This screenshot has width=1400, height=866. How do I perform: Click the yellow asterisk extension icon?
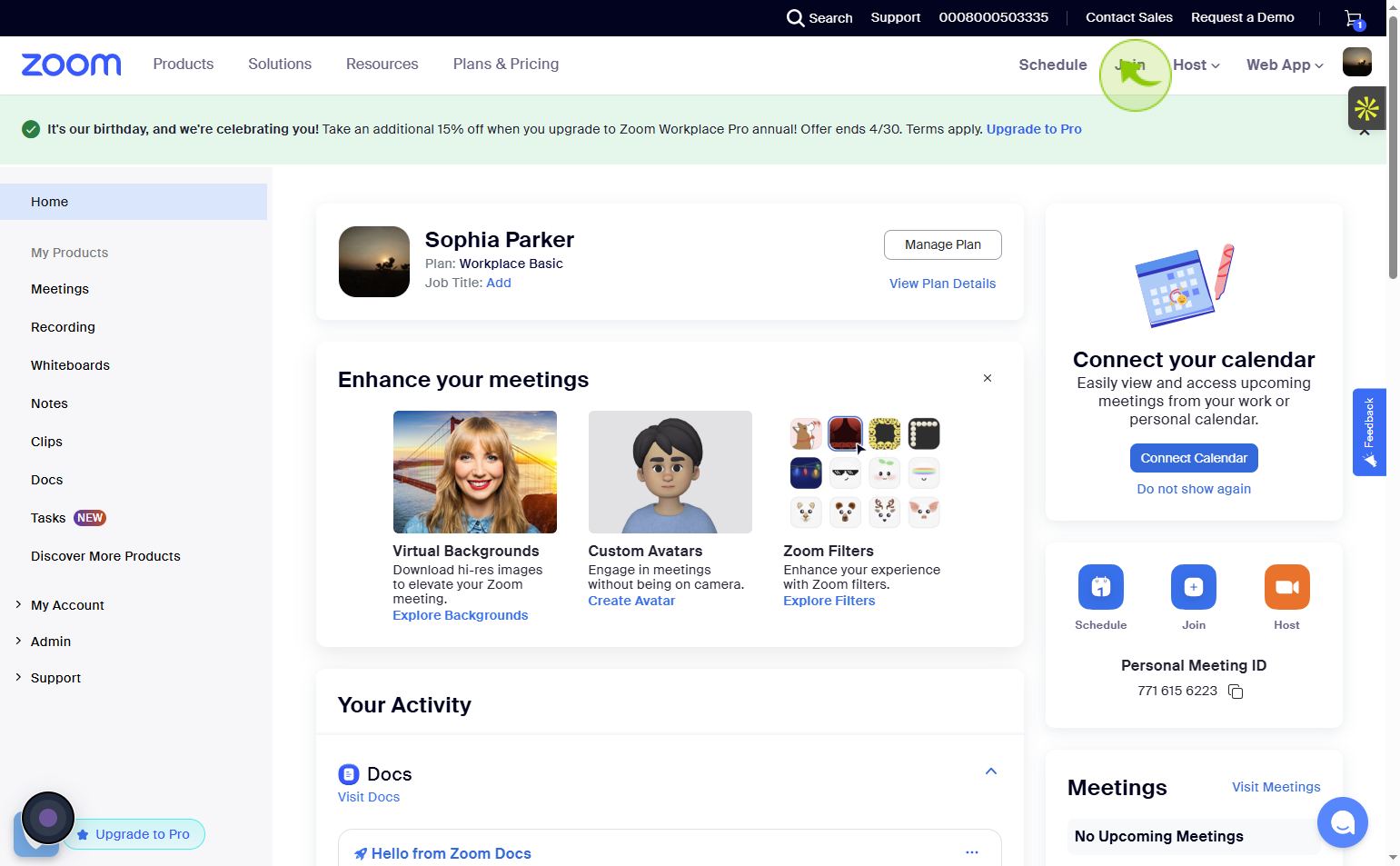click(x=1366, y=109)
